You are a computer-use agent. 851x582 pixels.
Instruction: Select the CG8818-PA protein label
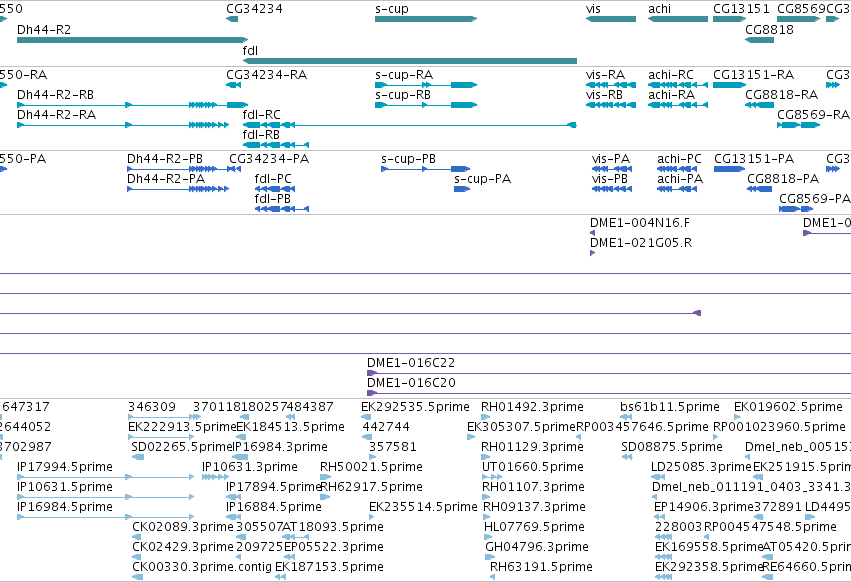(x=783, y=179)
